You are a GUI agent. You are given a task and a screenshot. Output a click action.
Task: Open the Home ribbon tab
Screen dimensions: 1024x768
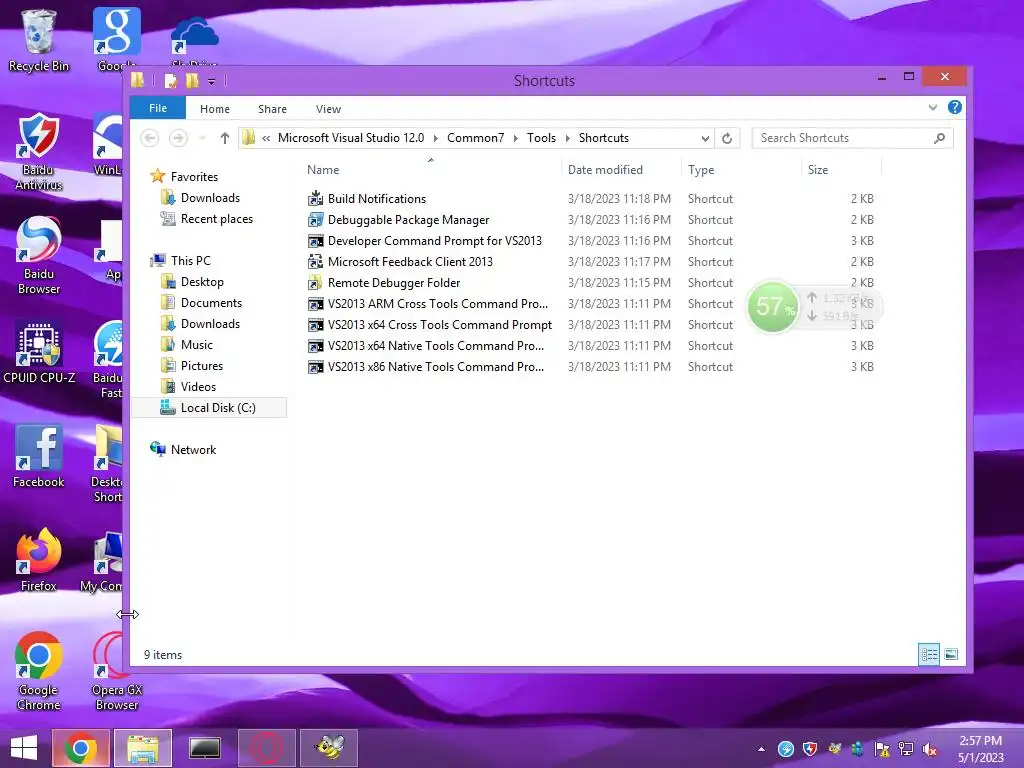[x=215, y=109]
